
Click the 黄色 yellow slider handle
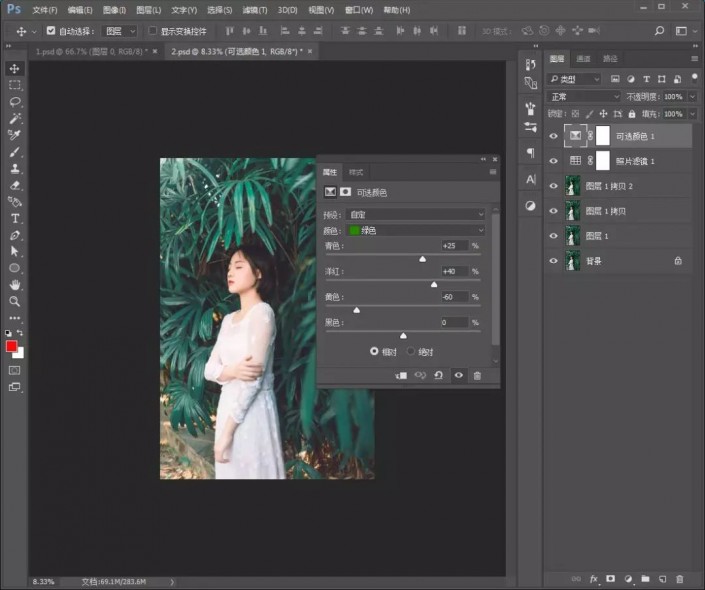(x=356, y=310)
